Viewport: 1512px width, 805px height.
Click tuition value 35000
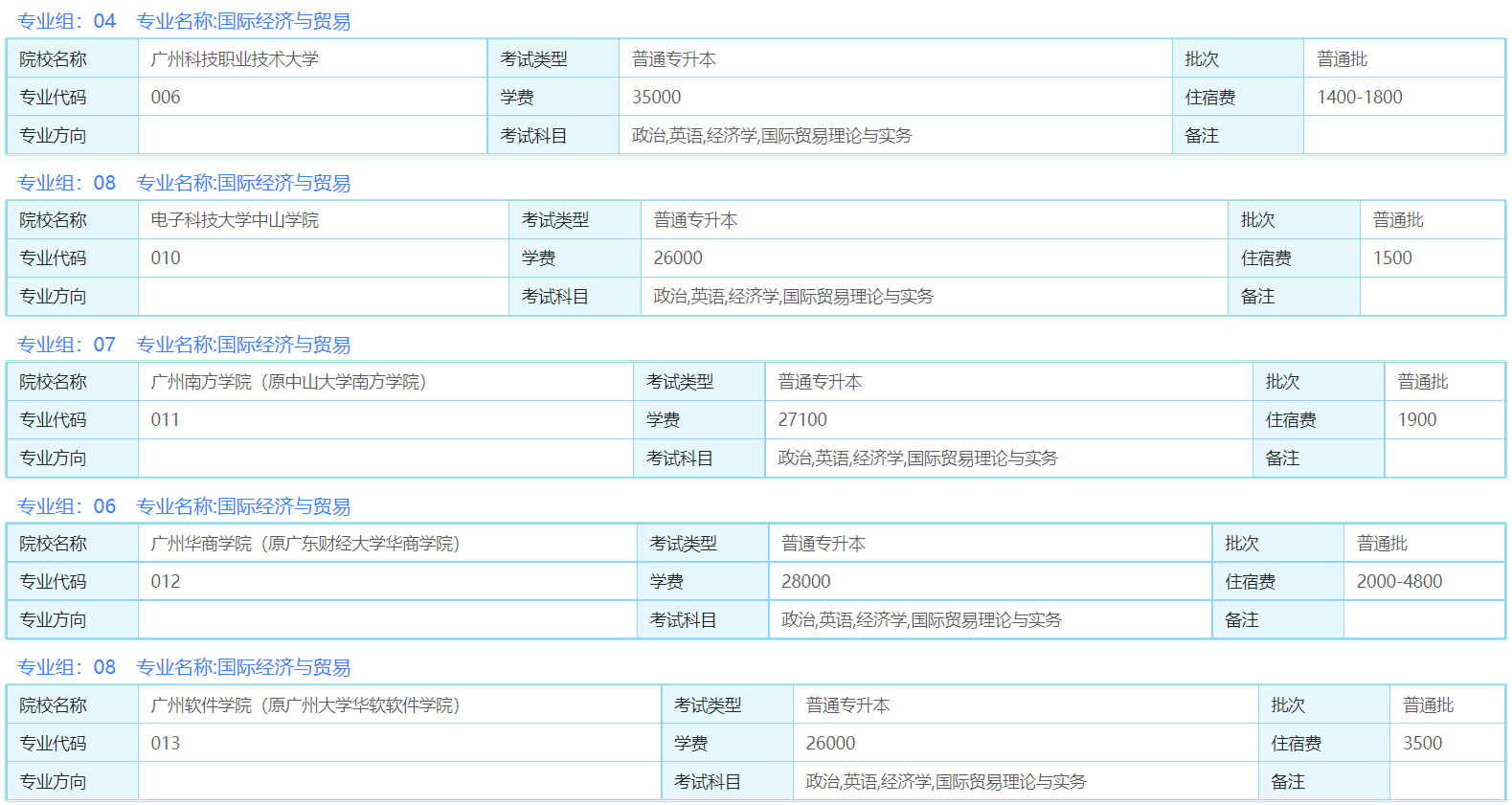coord(657,98)
